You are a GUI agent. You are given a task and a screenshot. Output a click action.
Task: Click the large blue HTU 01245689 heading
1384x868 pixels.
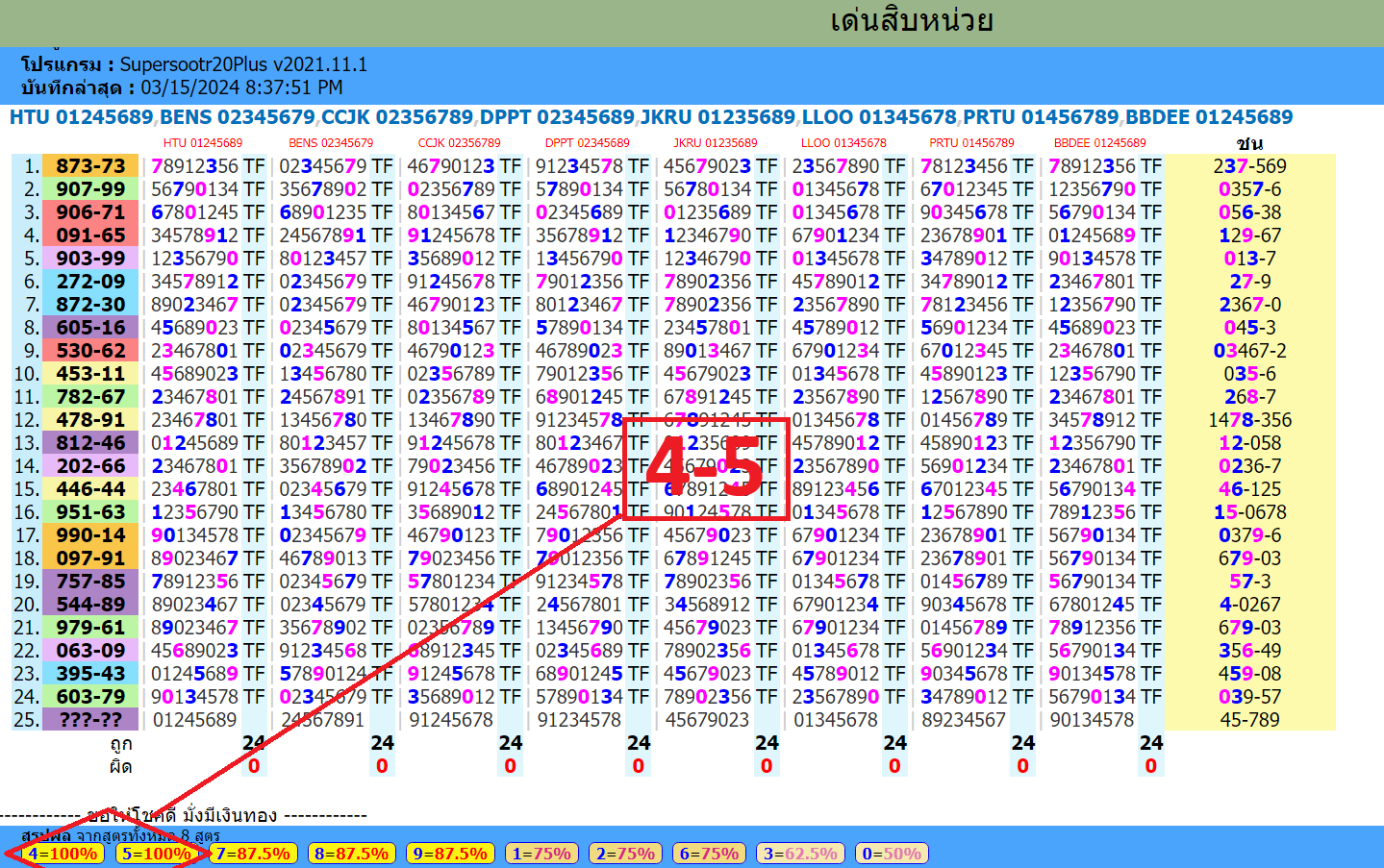[x=81, y=117]
